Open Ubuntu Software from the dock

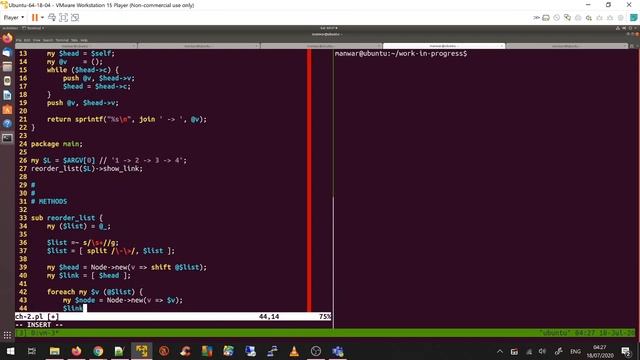pyautogui.click(x=7, y=109)
